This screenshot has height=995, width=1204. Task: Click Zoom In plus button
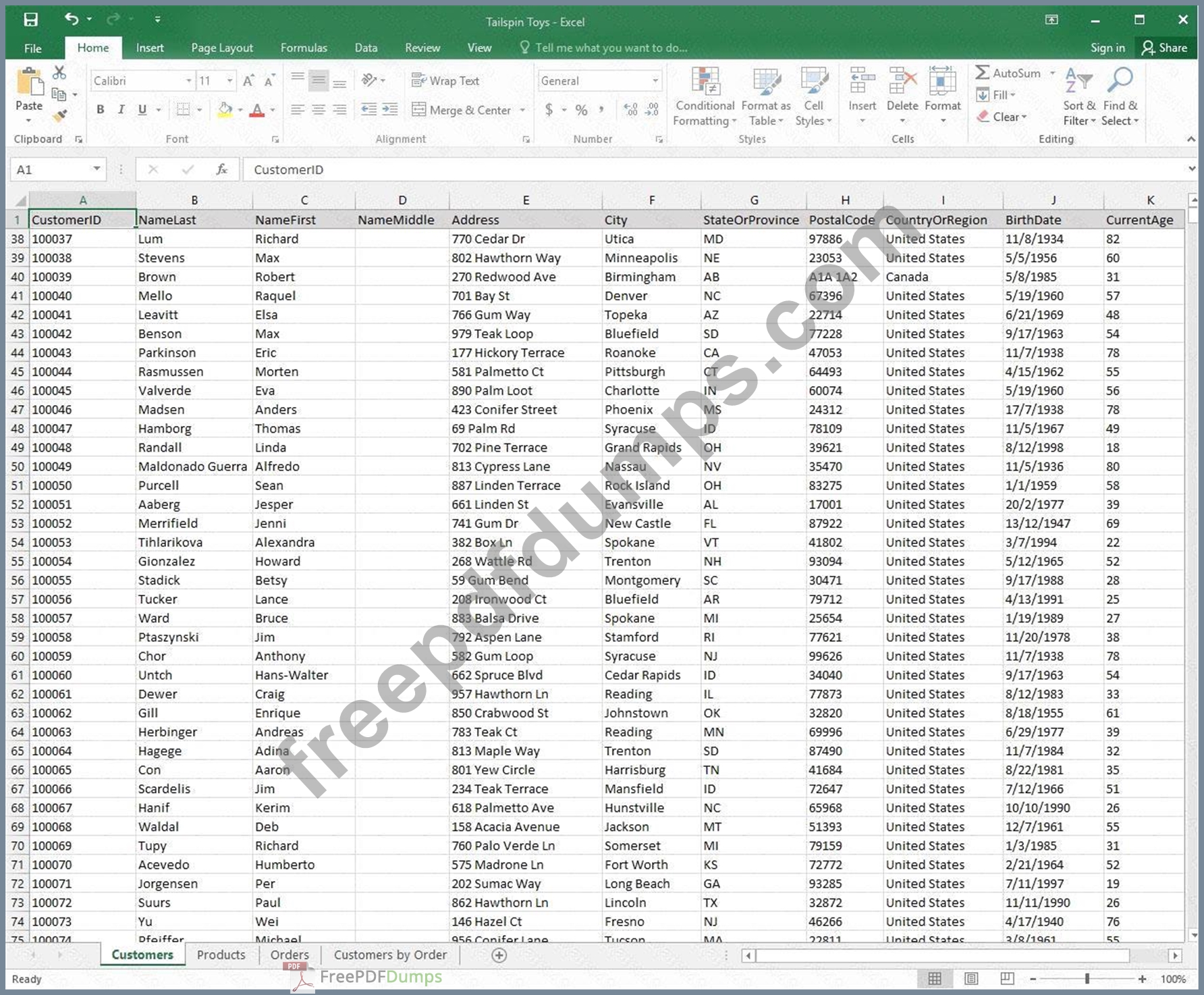pyautogui.click(x=1142, y=979)
